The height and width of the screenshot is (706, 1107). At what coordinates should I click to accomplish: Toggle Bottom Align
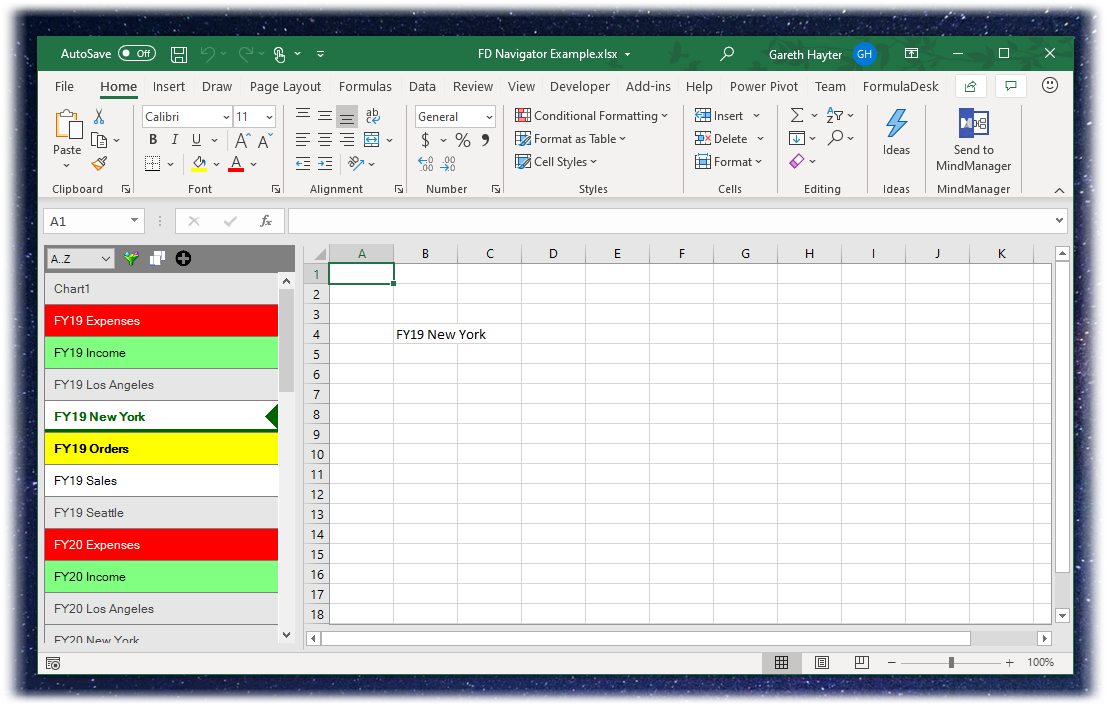pyautogui.click(x=347, y=116)
